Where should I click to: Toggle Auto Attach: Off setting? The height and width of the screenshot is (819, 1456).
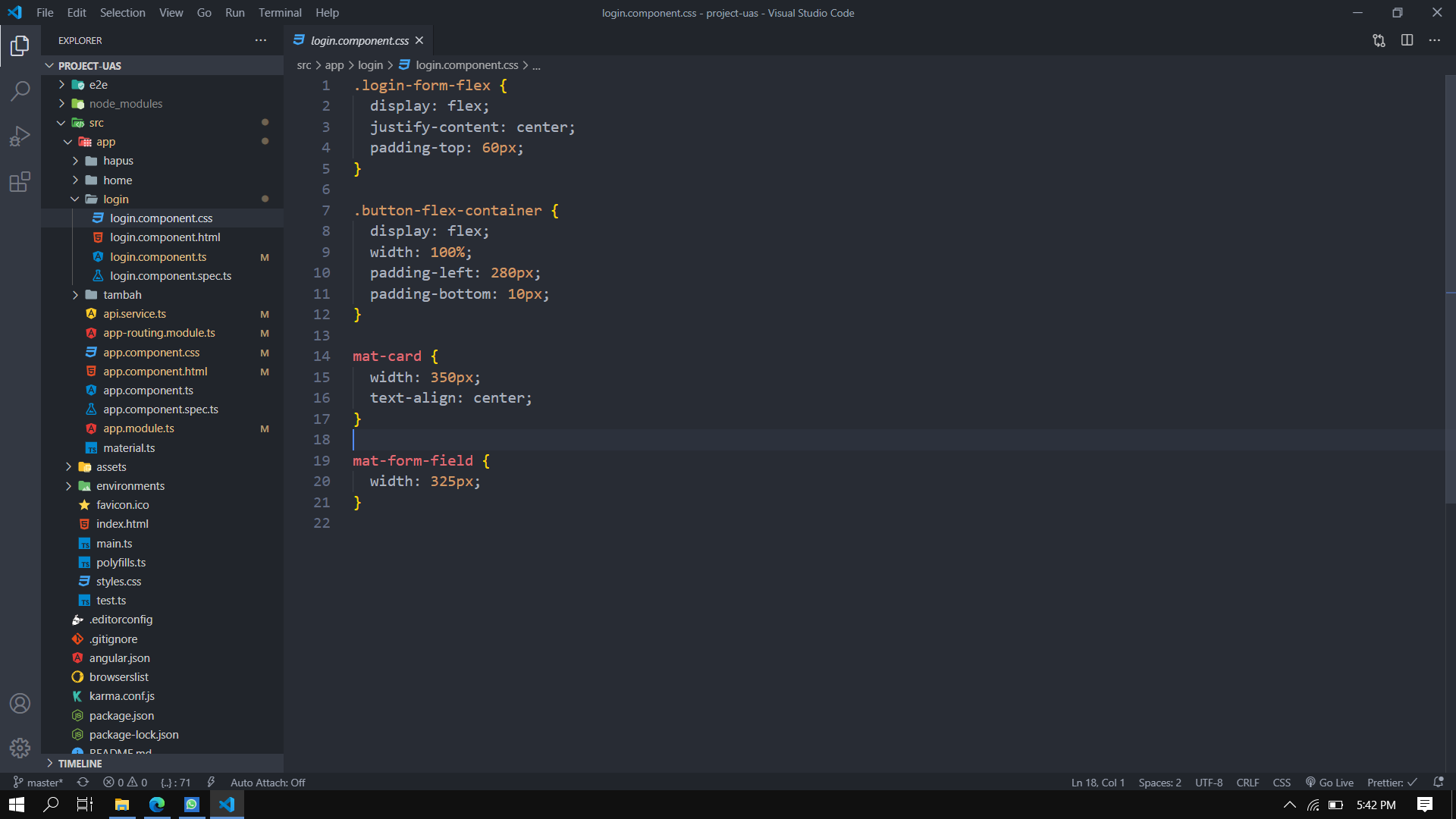coord(268,782)
